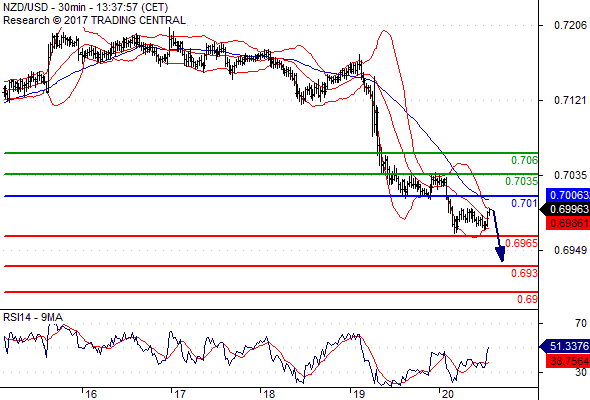Click the red 0.69861 price tag
This screenshot has height=400, width=590.
pos(568,223)
